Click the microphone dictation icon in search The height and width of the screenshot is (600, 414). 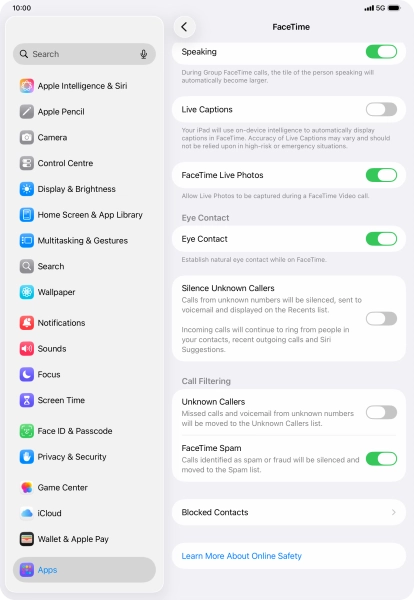143,54
